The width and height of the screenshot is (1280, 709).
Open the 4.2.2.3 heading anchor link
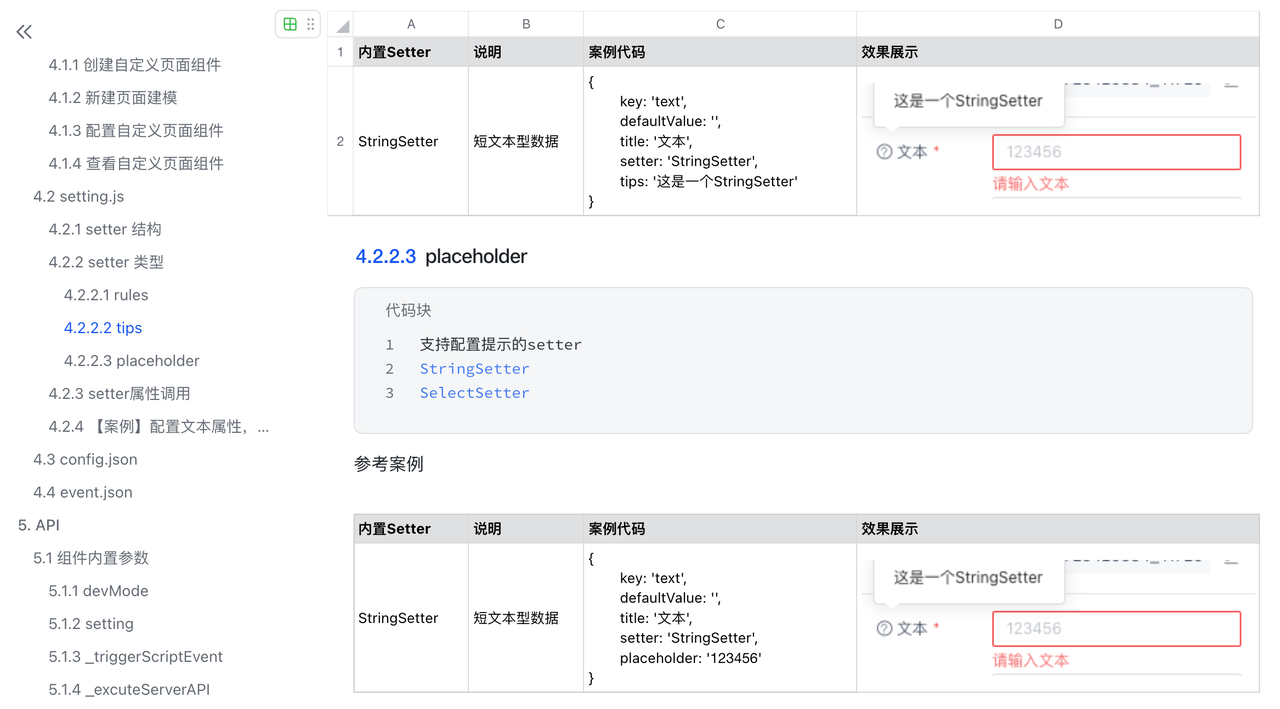pos(385,256)
